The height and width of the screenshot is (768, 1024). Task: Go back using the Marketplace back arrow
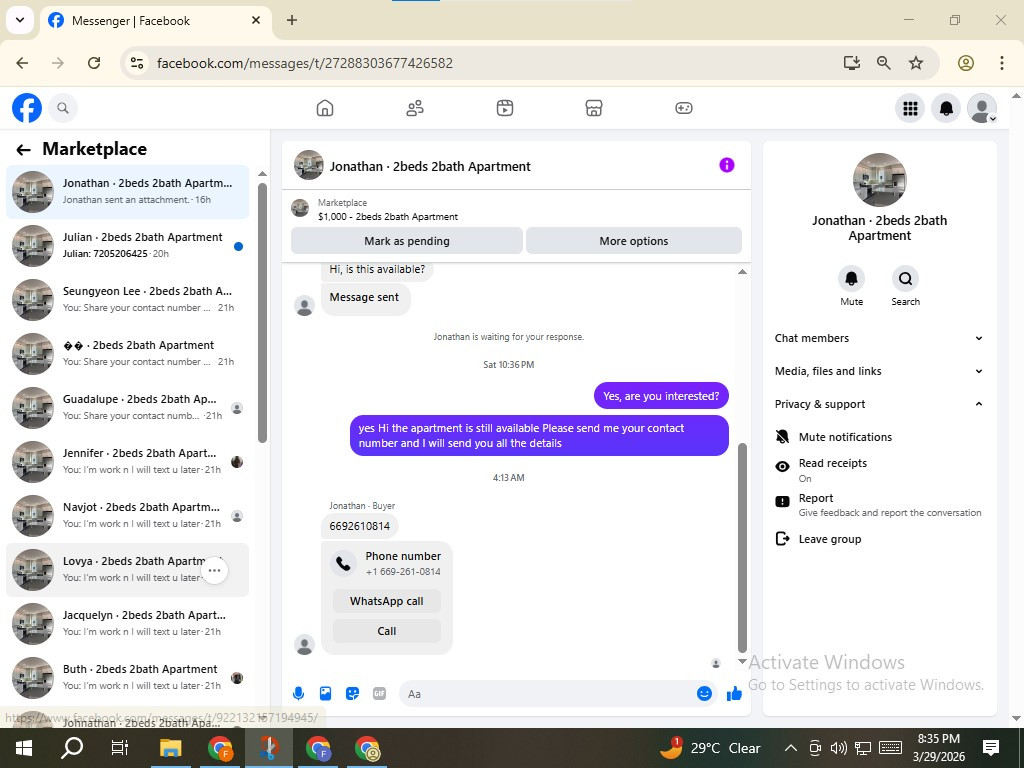[x=24, y=150]
